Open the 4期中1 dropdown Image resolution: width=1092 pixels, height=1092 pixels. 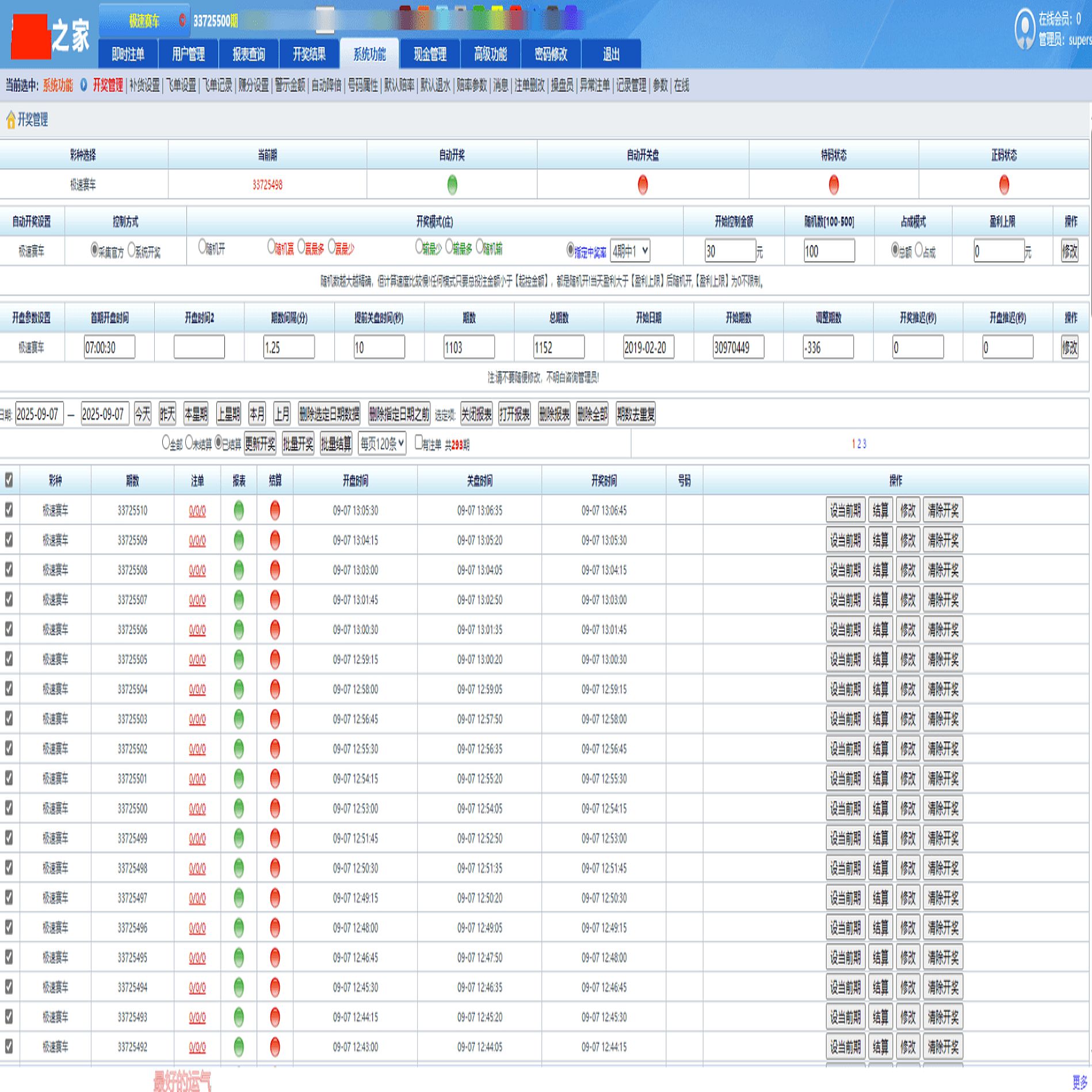point(630,251)
